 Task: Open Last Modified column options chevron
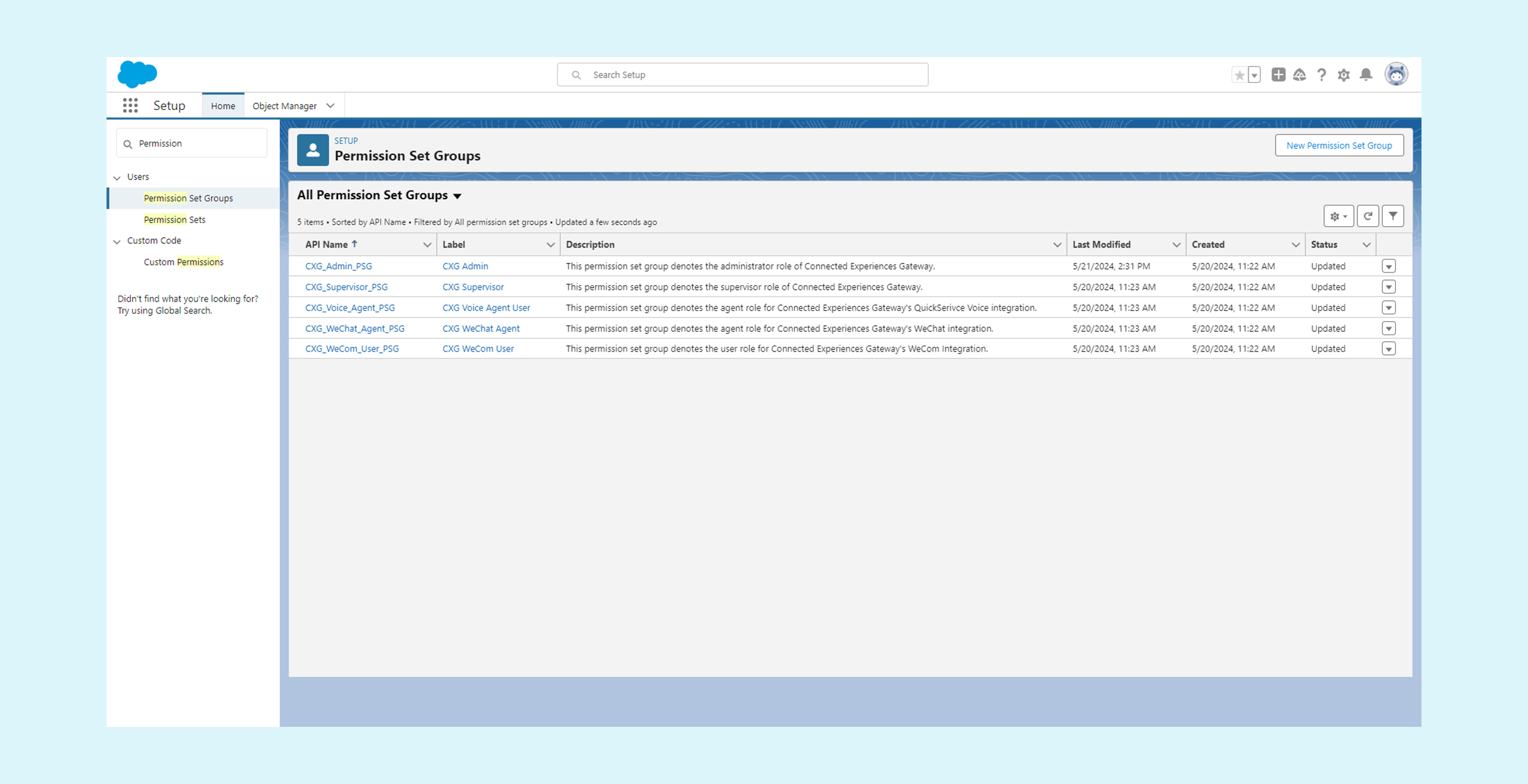(x=1176, y=245)
